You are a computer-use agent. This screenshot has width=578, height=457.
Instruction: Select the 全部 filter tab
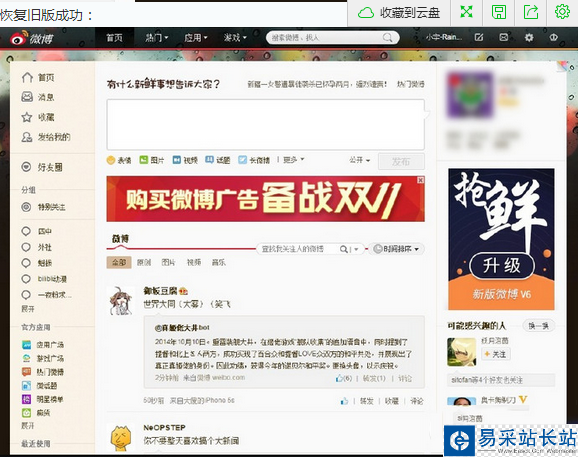[x=119, y=262]
